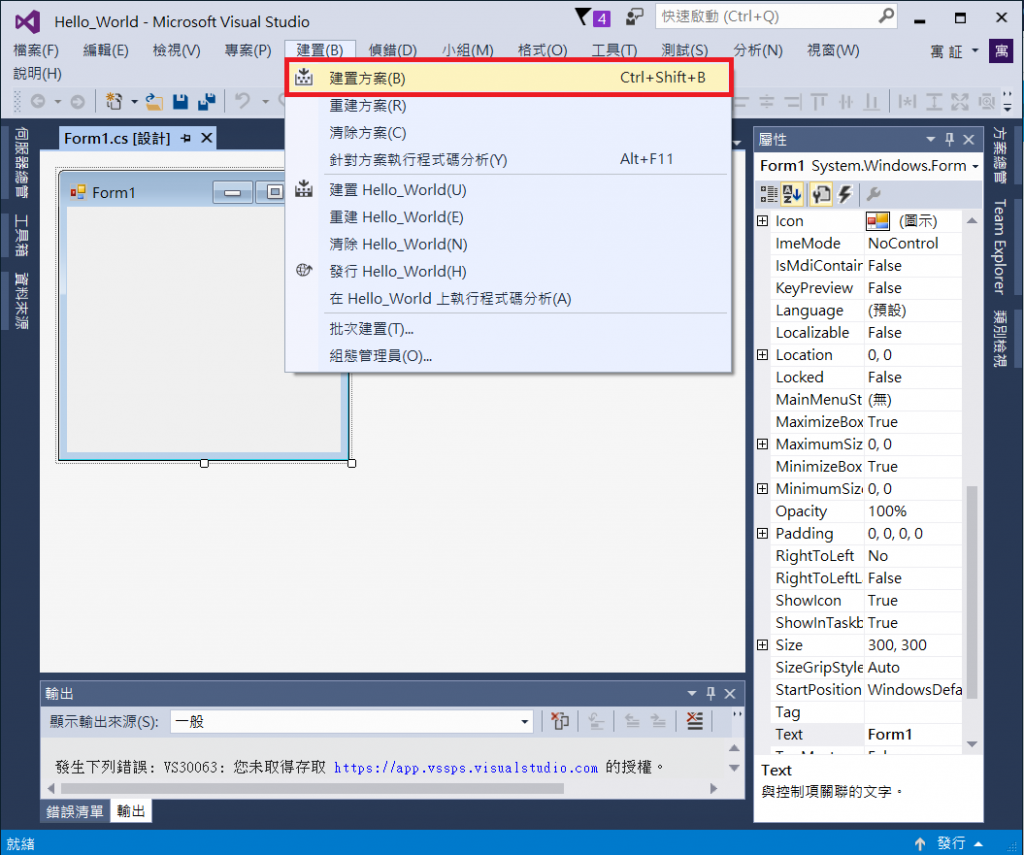Image resolution: width=1024 pixels, height=855 pixels.
Task: Expand the Size property row
Action: pyautogui.click(x=762, y=645)
